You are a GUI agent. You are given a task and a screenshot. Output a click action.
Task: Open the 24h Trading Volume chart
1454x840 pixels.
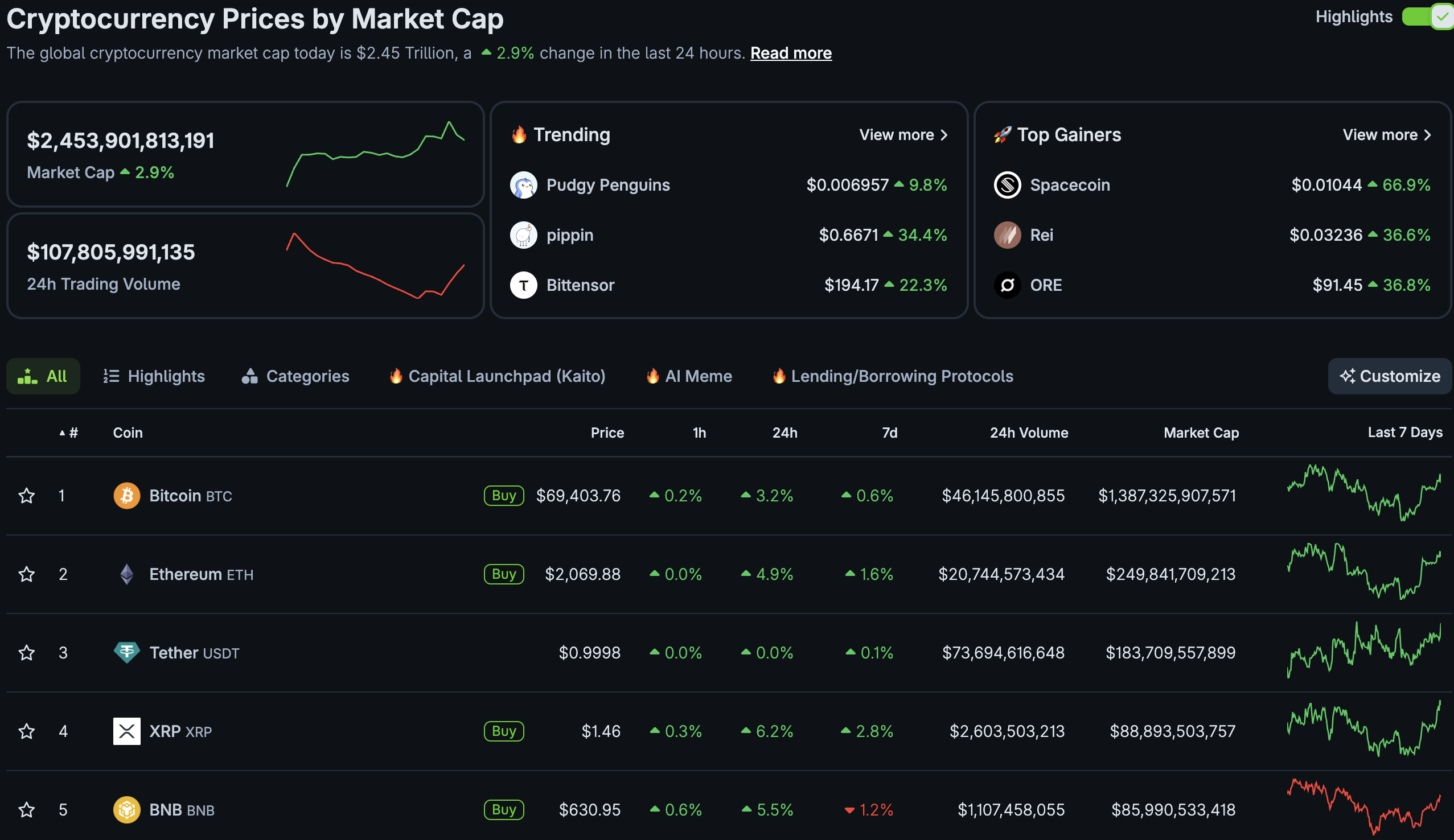tap(376, 265)
